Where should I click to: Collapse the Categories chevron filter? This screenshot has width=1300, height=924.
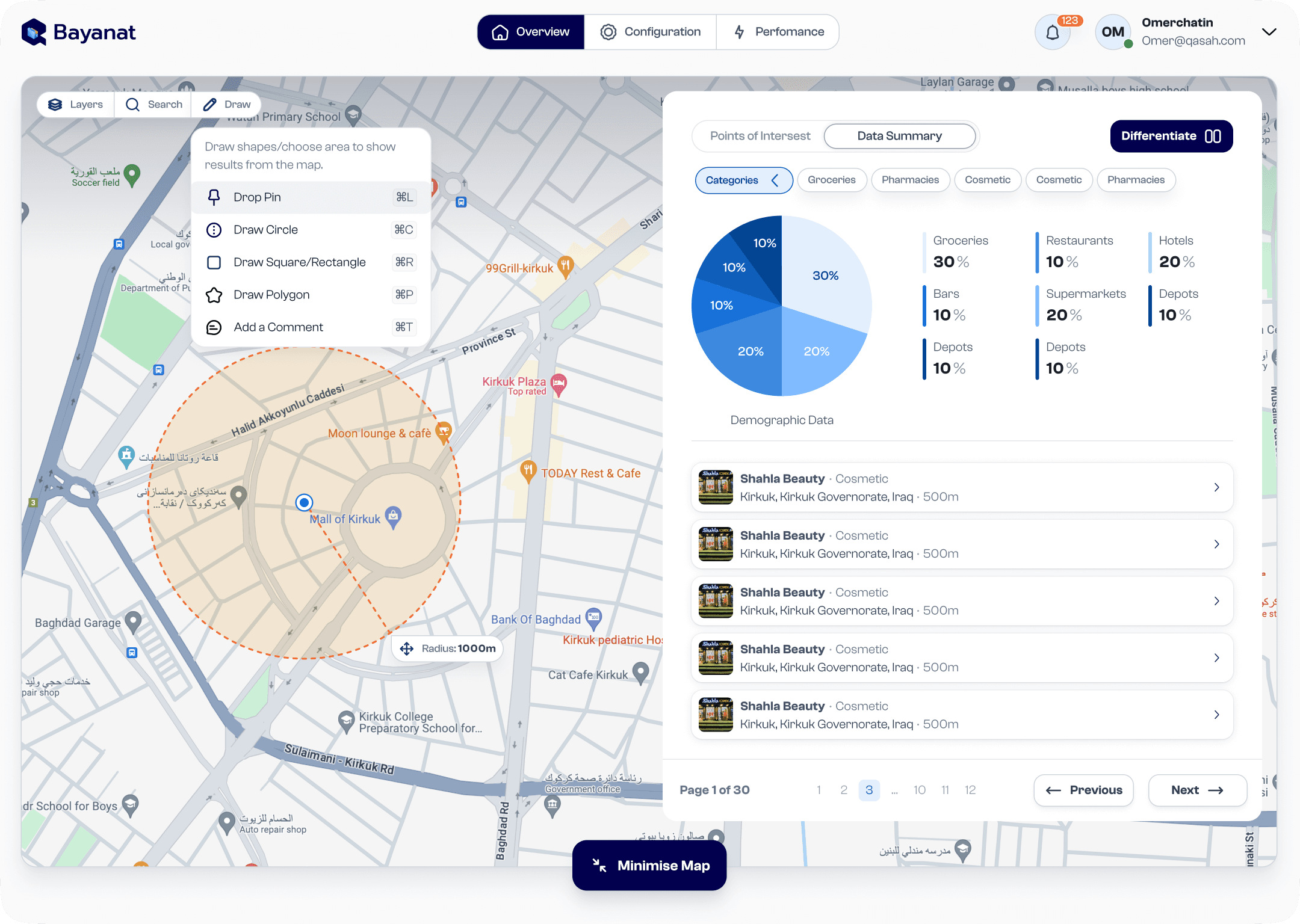click(x=775, y=180)
